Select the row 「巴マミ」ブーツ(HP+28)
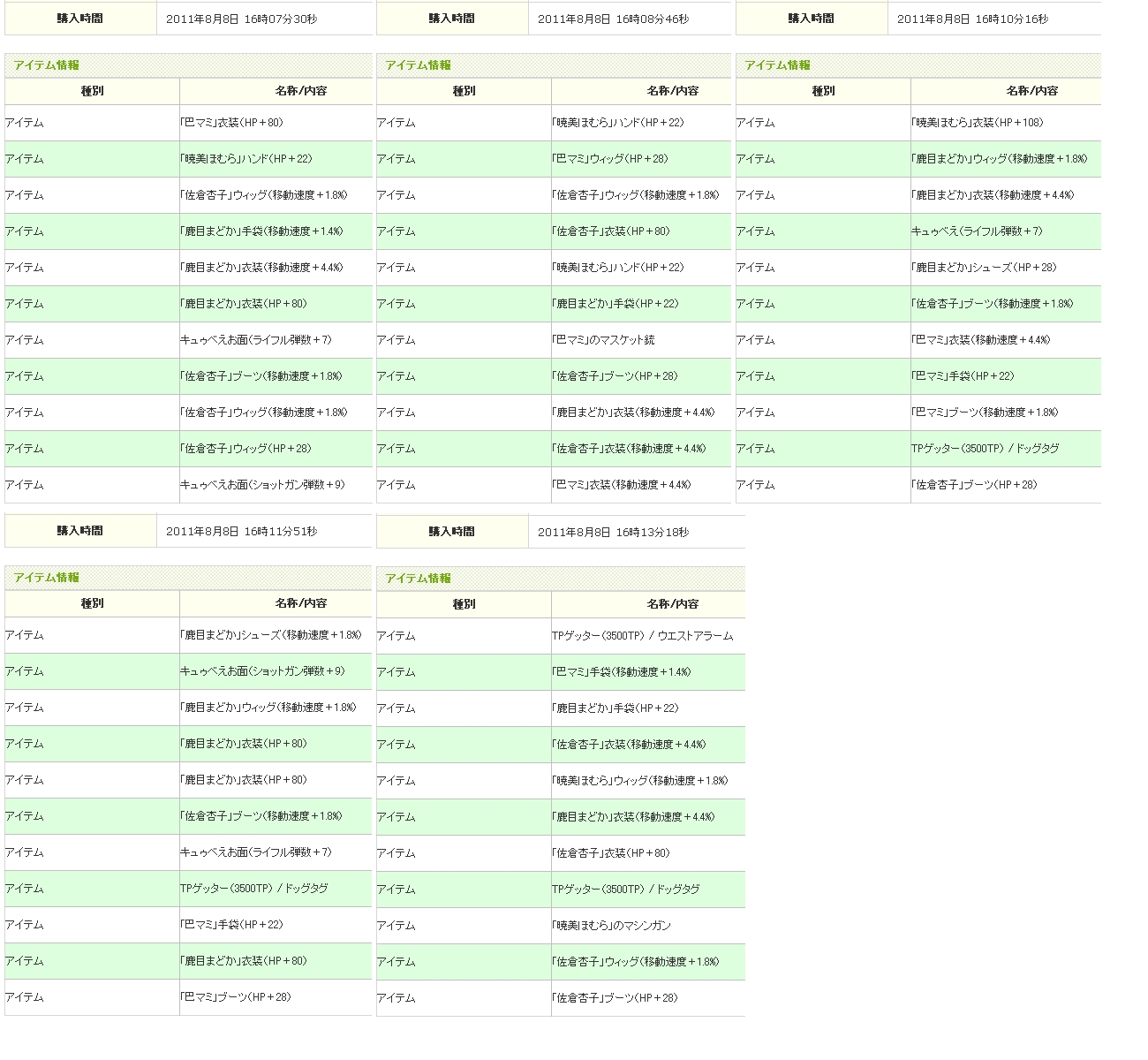This screenshot has width=1148, height=1060. tap(188, 997)
